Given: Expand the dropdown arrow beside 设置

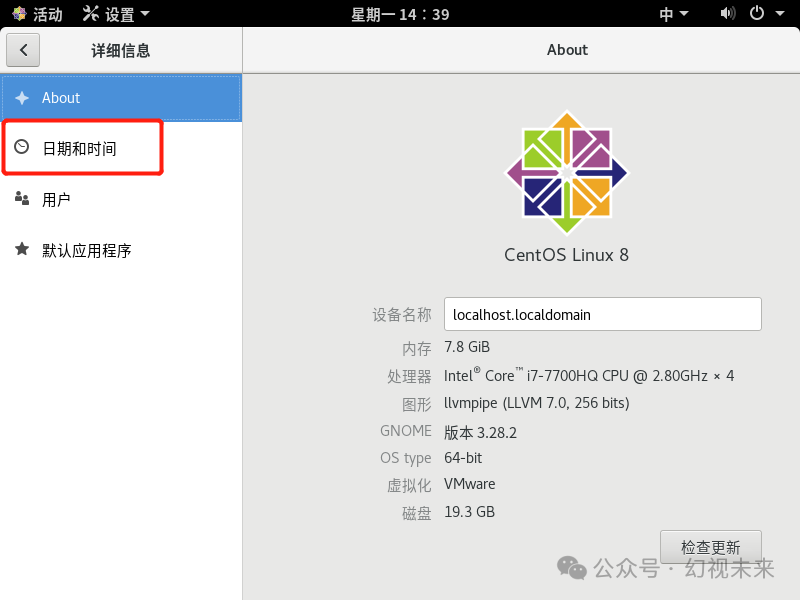Looking at the screenshot, I should (x=145, y=14).
